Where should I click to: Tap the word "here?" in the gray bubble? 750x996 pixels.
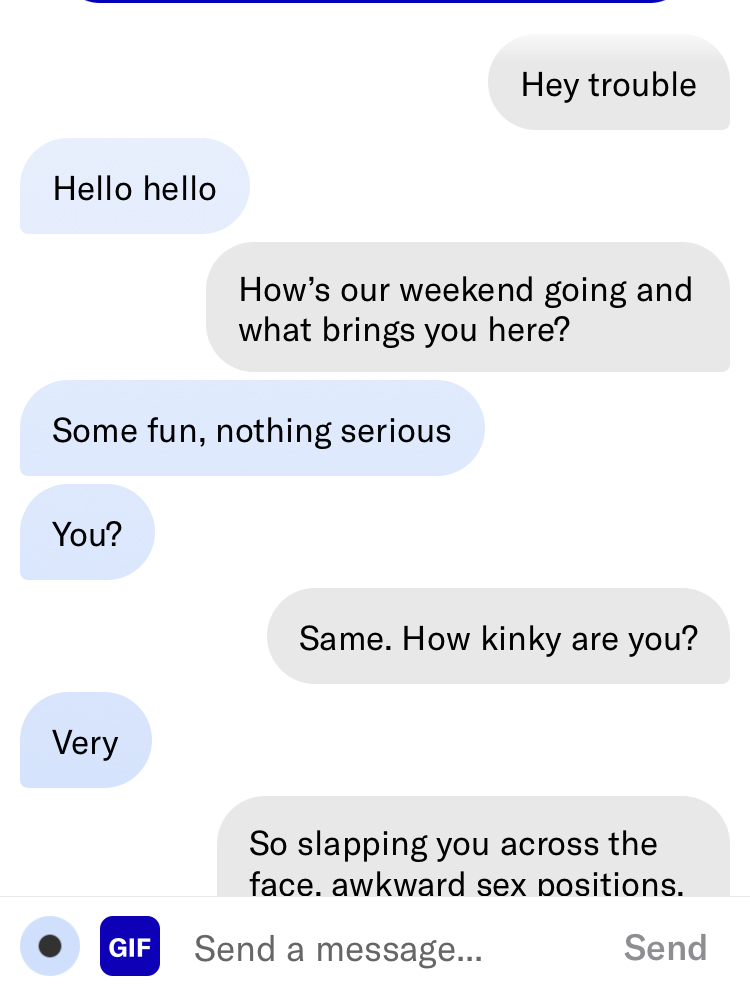(x=528, y=330)
